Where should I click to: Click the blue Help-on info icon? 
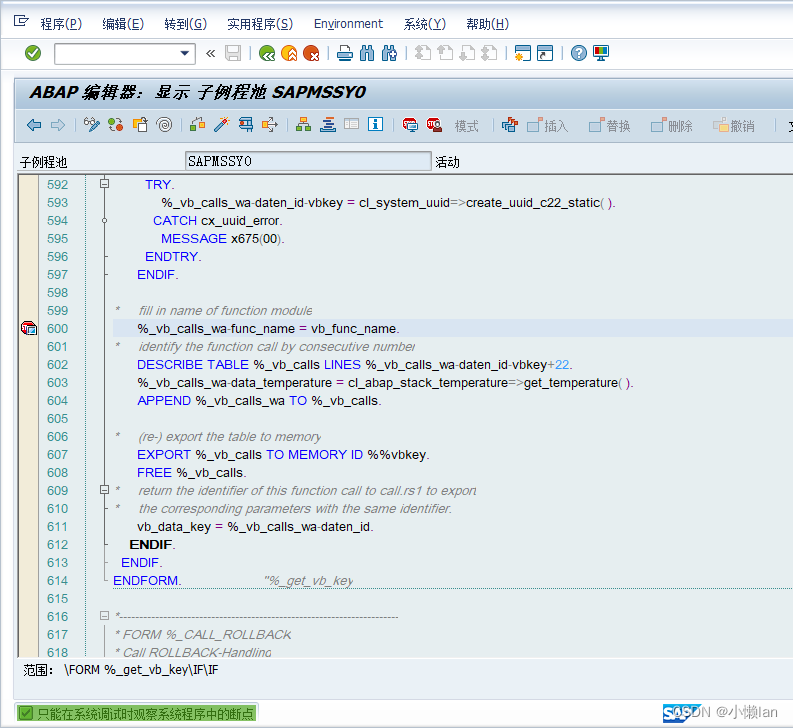pos(375,124)
